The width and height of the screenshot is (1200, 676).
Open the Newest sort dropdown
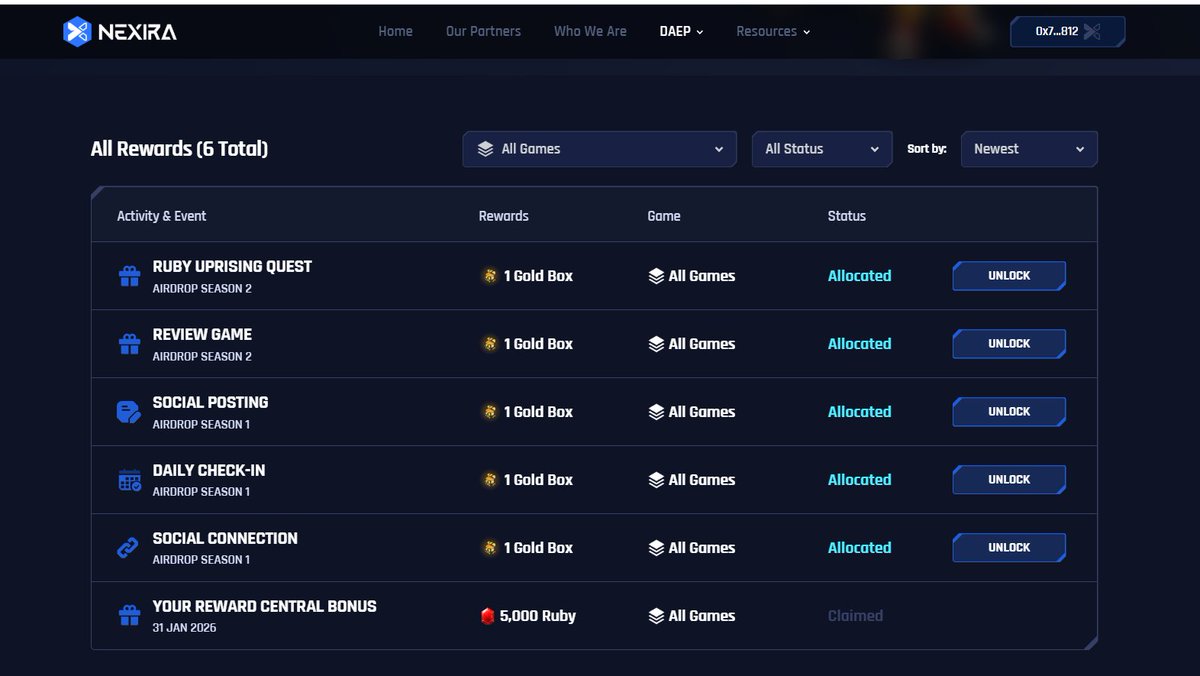pyautogui.click(x=1029, y=149)
